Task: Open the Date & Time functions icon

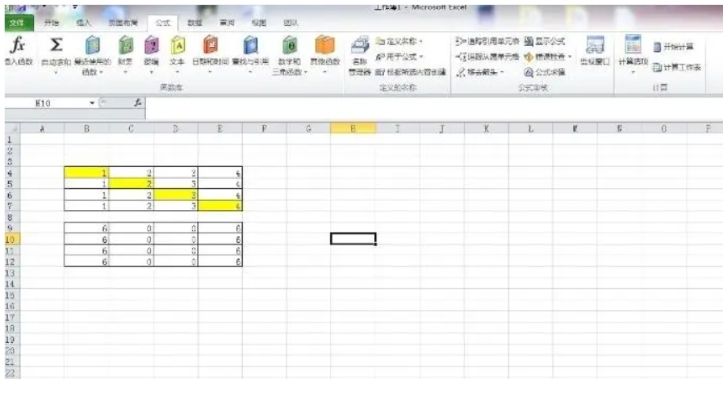Action: coord(210,46)
